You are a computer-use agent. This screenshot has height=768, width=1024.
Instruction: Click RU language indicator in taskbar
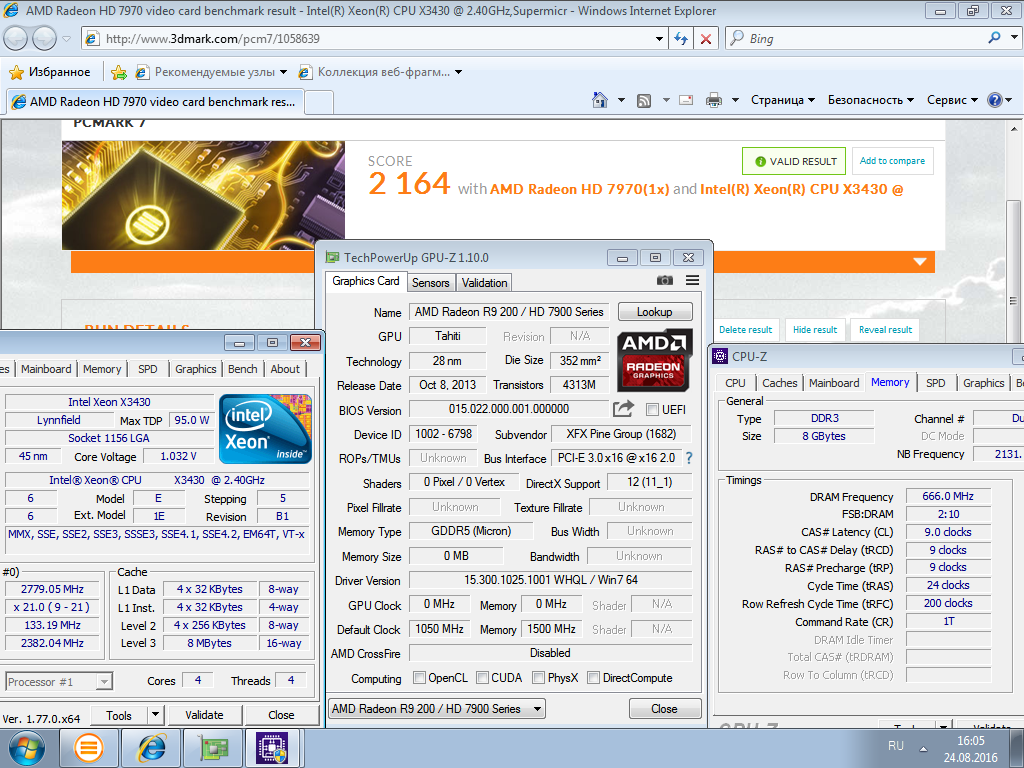(896, 746)
